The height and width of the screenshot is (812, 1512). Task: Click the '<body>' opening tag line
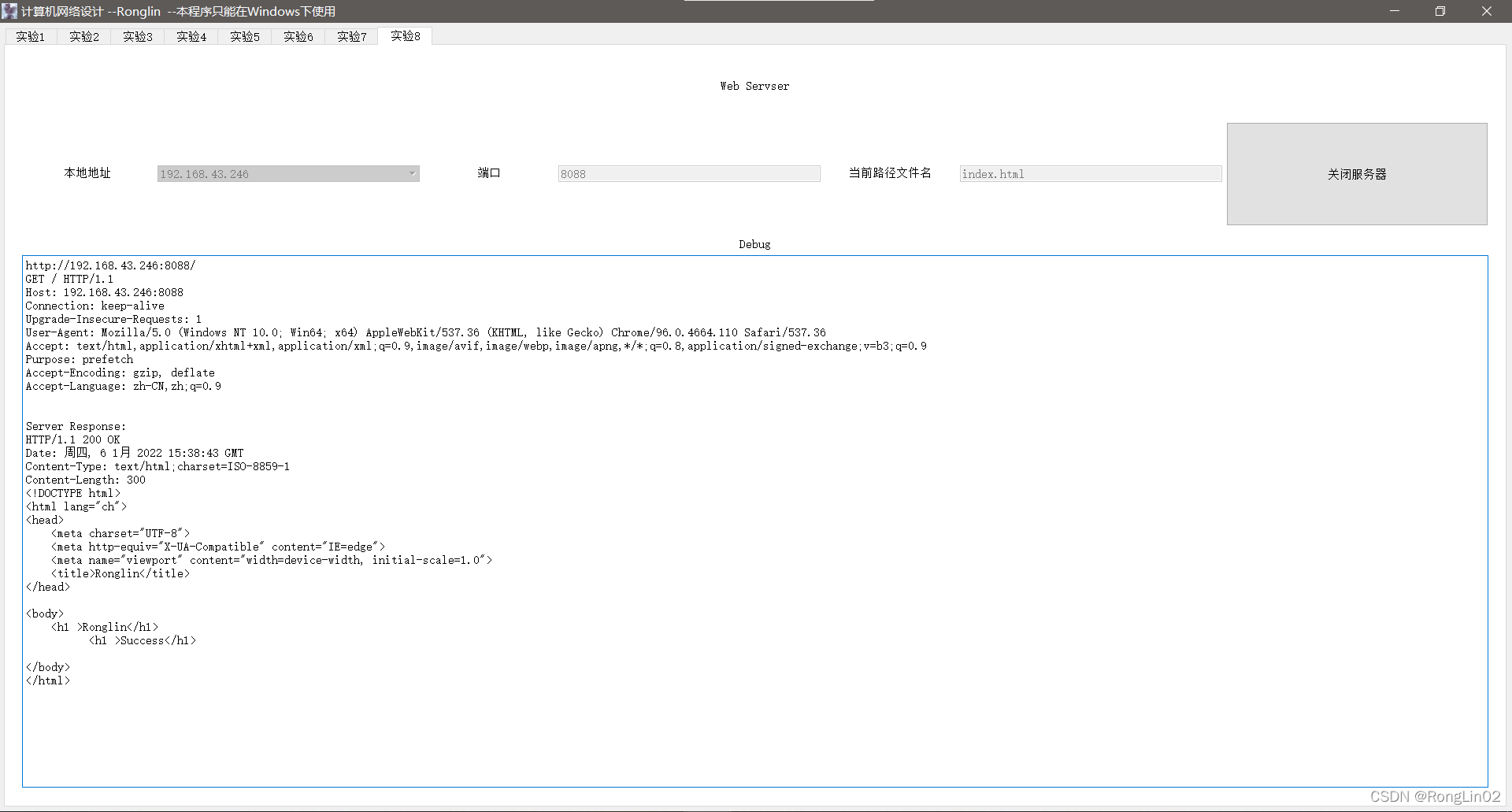(45, 614)
